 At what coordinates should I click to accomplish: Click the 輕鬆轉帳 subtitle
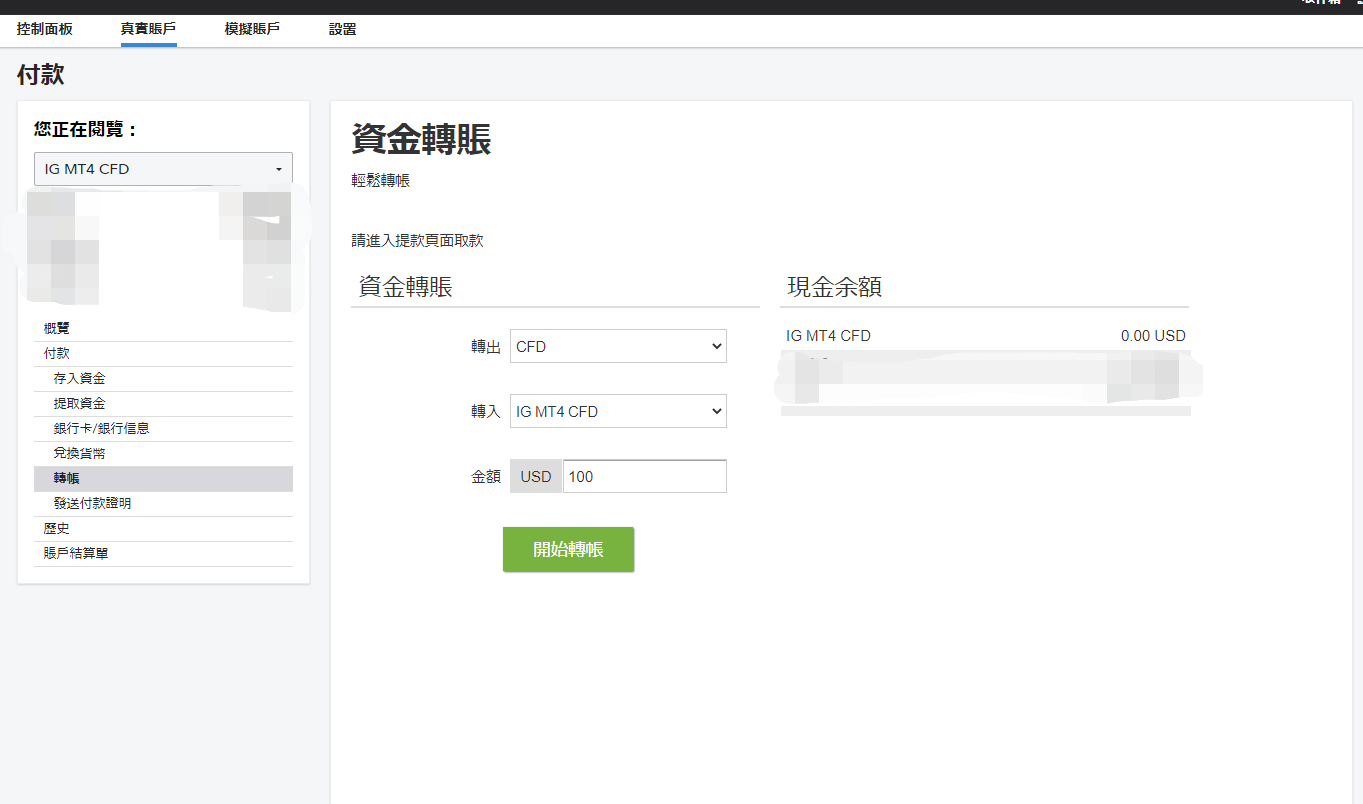pos(380,181)
